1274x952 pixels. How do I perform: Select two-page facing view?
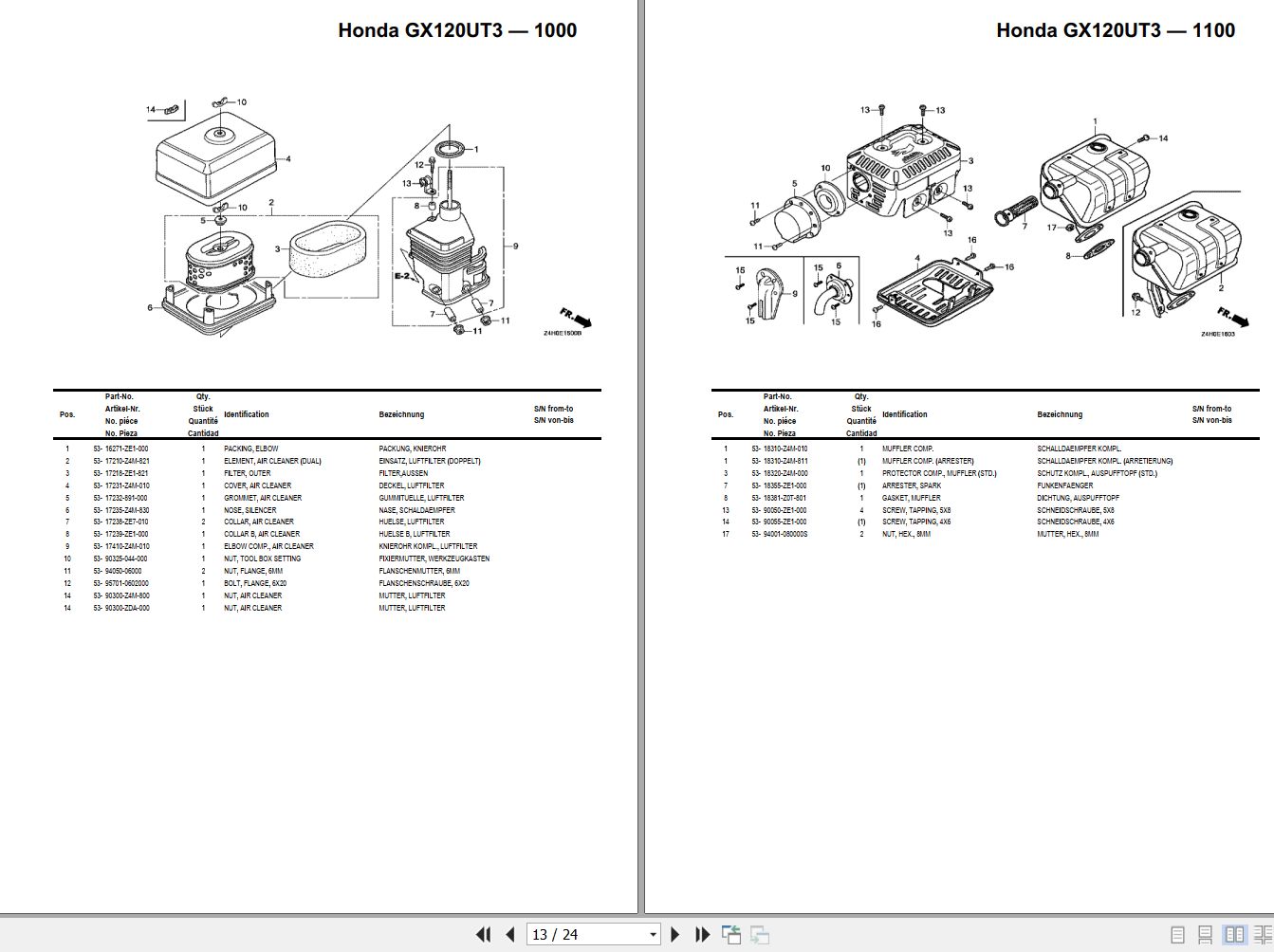1233,934
